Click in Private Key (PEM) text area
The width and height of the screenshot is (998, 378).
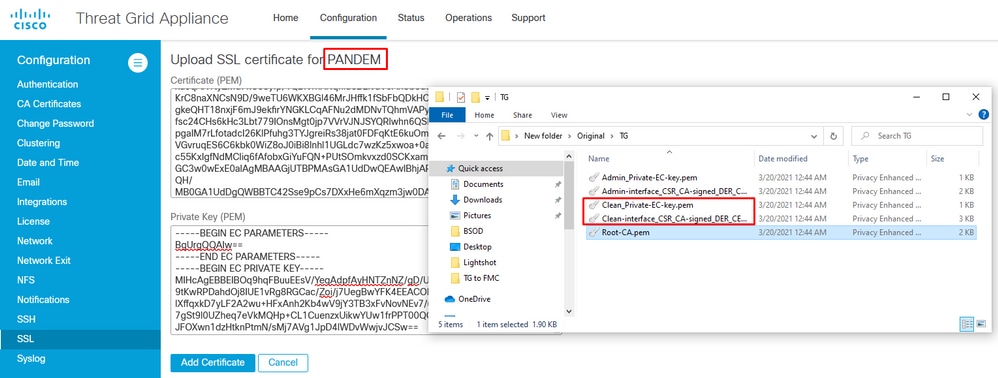pos(299,280)
